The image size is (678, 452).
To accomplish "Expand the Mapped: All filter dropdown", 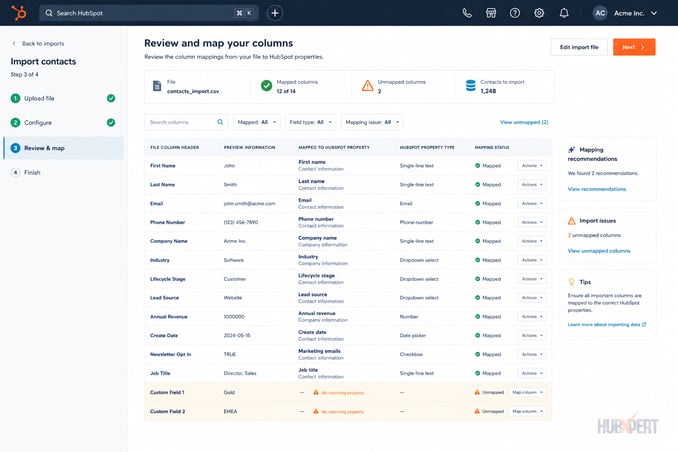I will click(x=256, y=122).
